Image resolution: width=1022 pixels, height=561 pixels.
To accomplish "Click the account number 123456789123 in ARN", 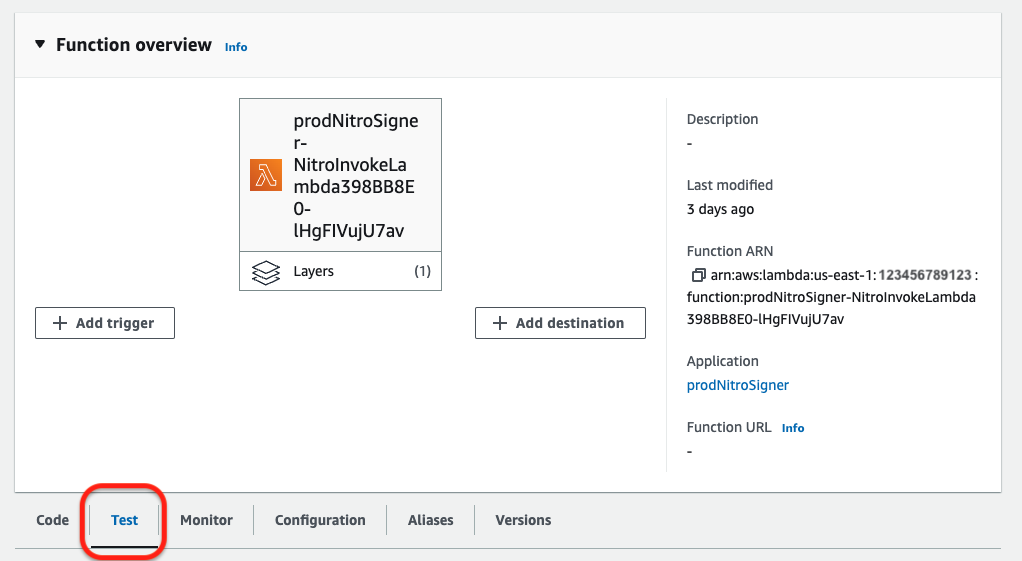I will pyautogui.click(x=925, y=275).
